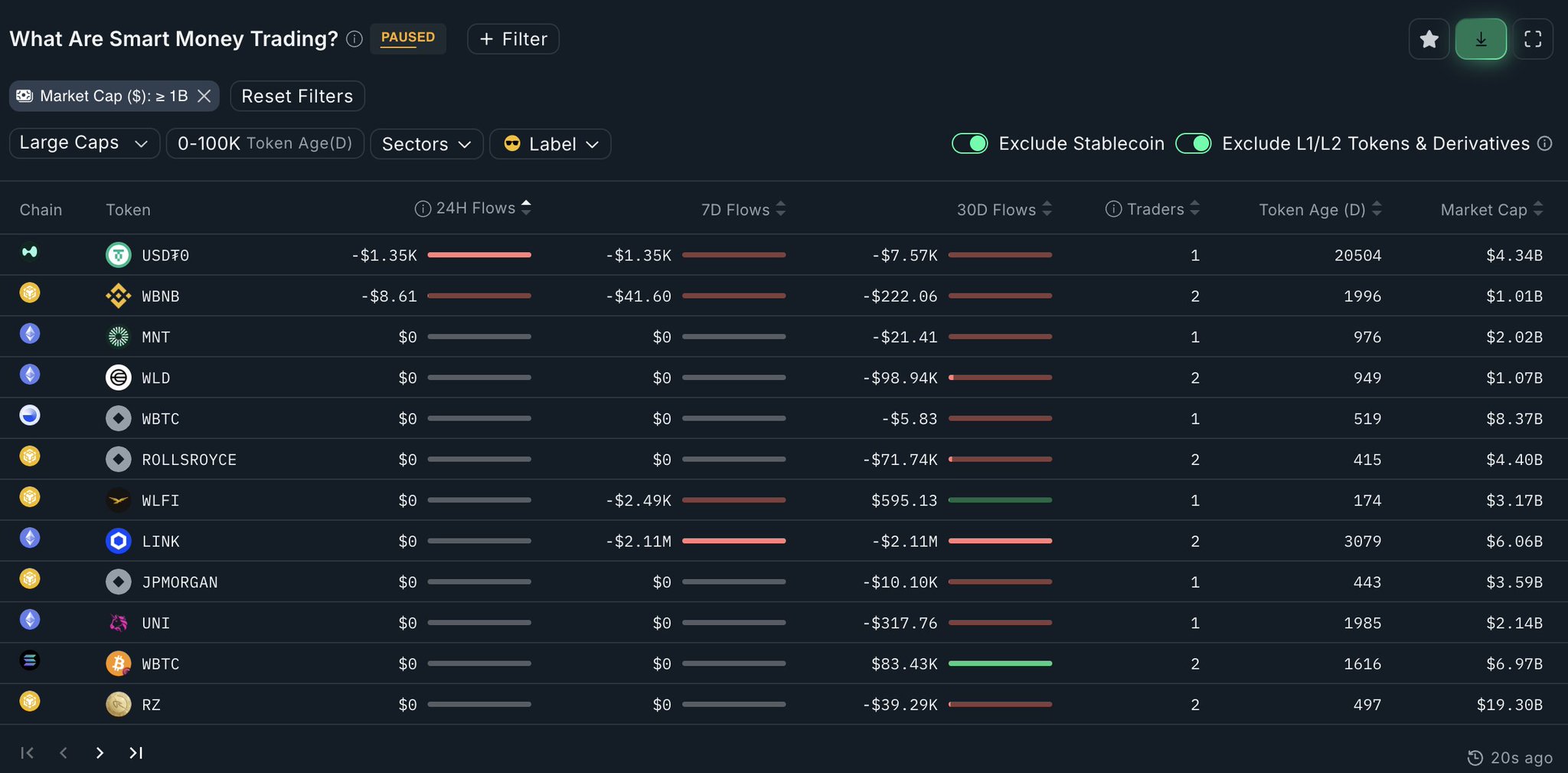Image resolution: width=1568 pixels, height=773 pixels.
Task: Click info icon next to Traders header
Action: tap(1113, 209)
